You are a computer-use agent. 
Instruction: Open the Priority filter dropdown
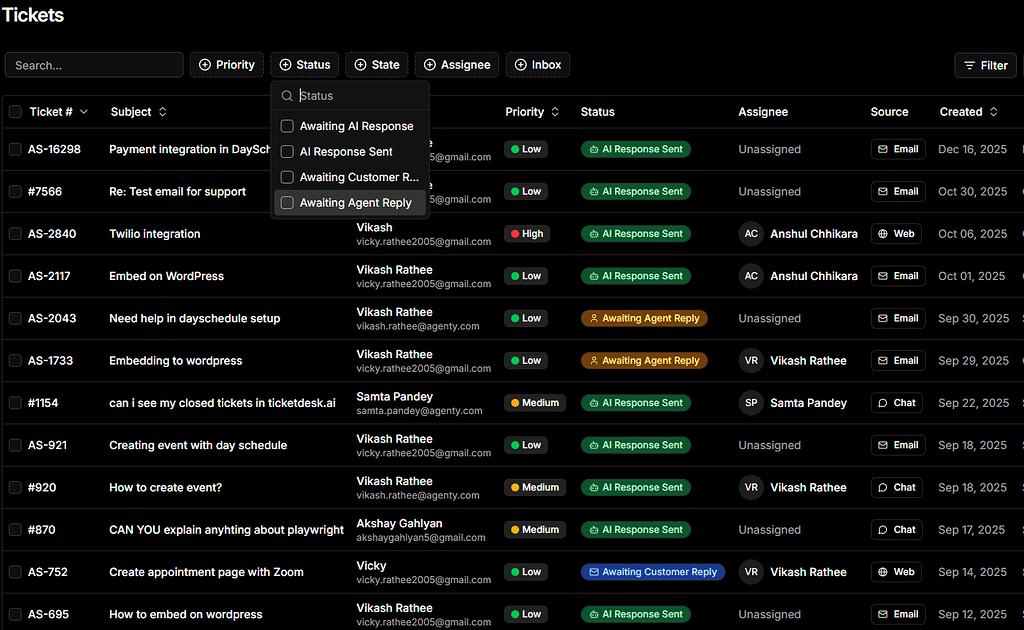click(227, 64)
